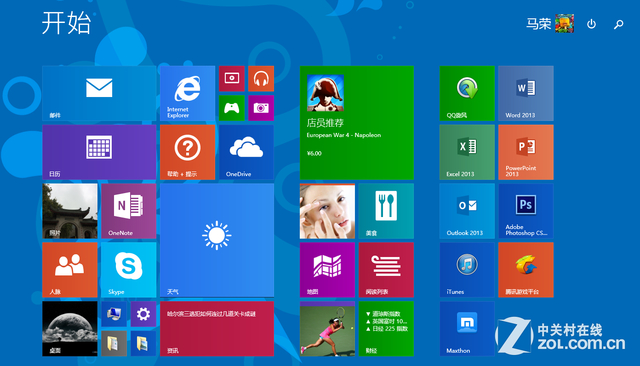Viewport: 640px width, 366px height.
Task: Launch the Tencent Games Platform (腾讯游戏平台) tile
Action: (526, 270)
